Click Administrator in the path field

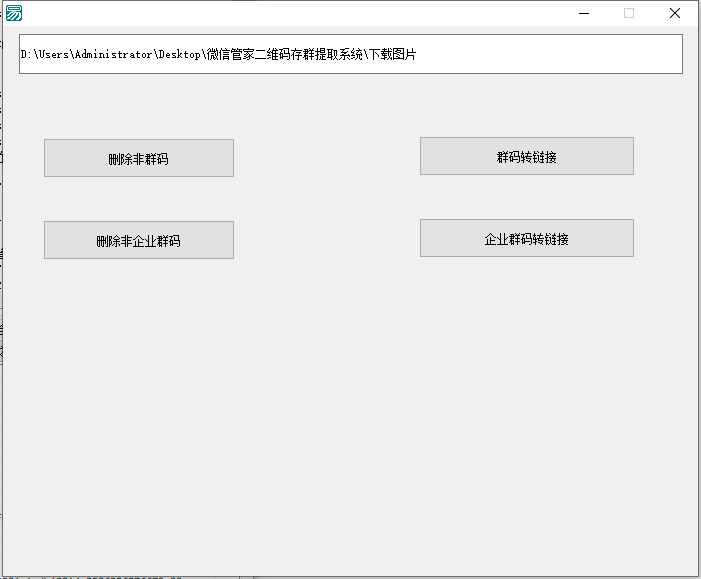[113, 55]
